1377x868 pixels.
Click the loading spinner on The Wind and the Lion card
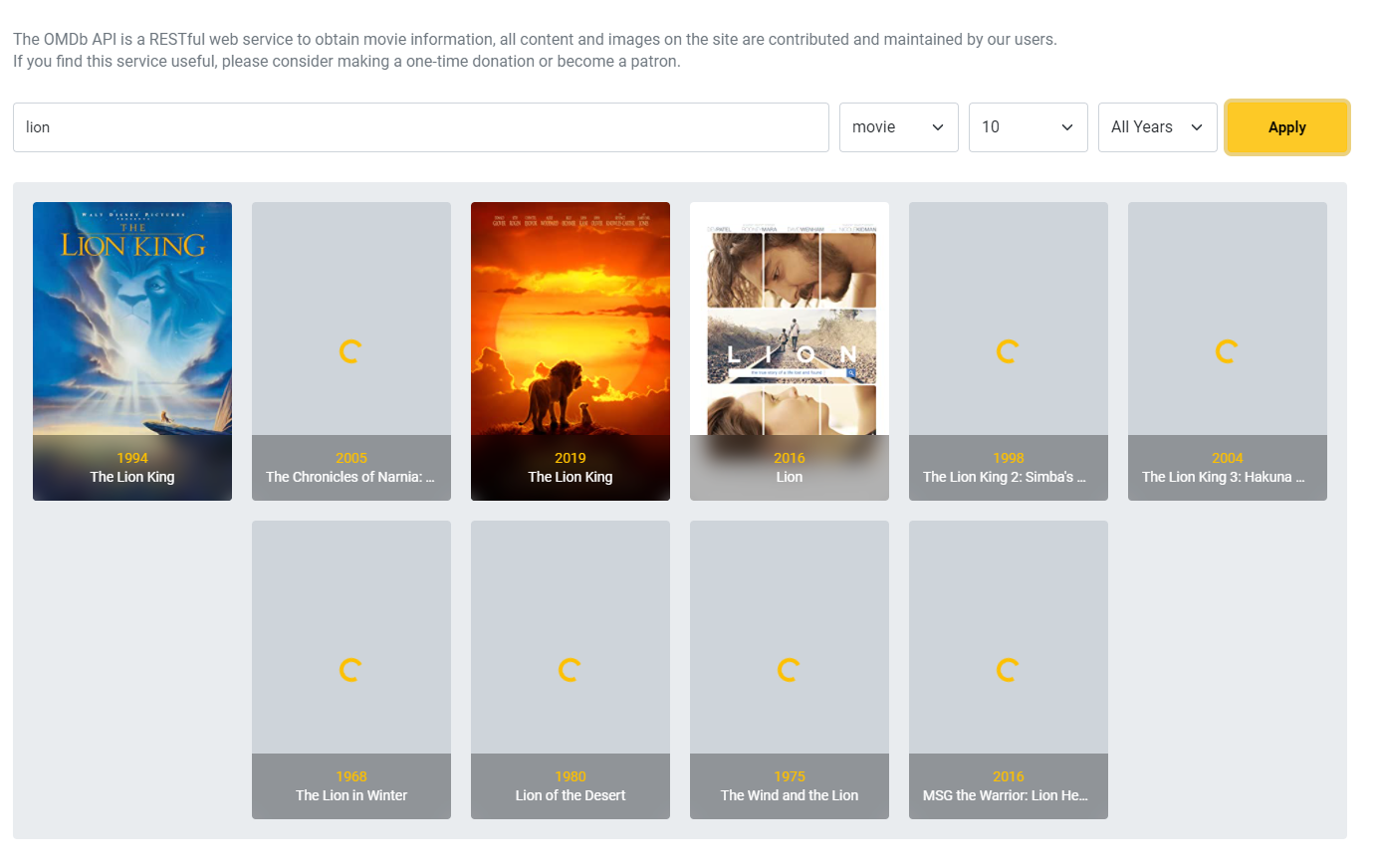tap(789, 670)
